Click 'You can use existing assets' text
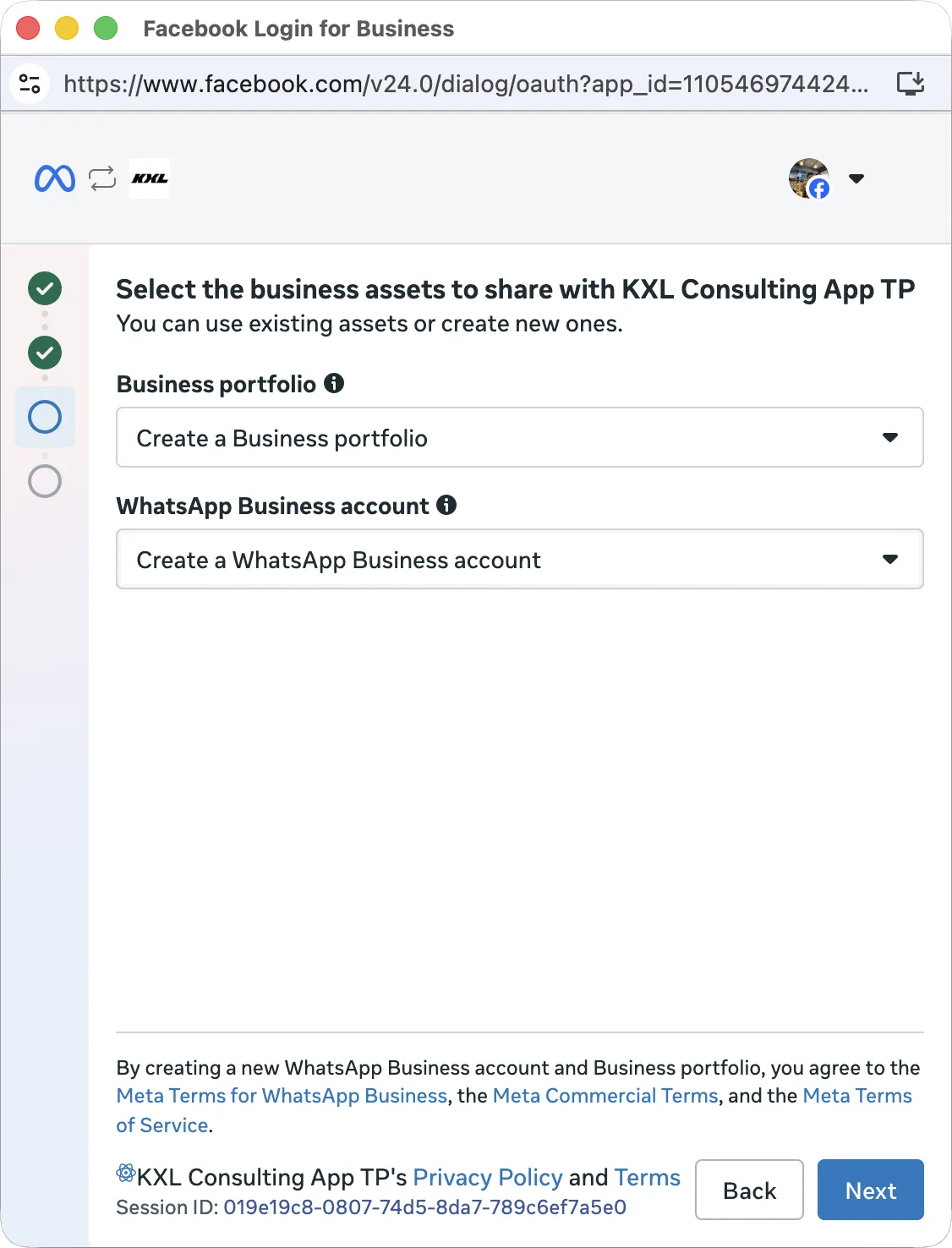Screen dimensions: 952x1248 pyautogui.click(x=369, y=324)
